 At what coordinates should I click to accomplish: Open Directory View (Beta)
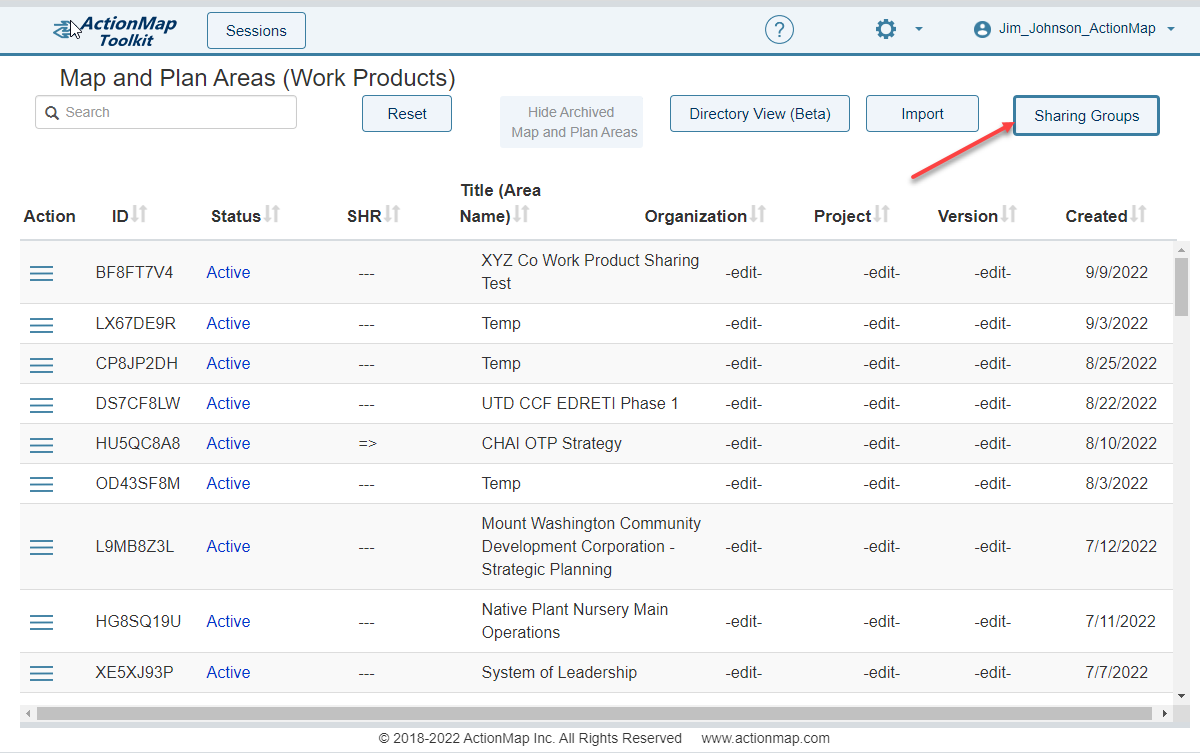tap(760, 114)
